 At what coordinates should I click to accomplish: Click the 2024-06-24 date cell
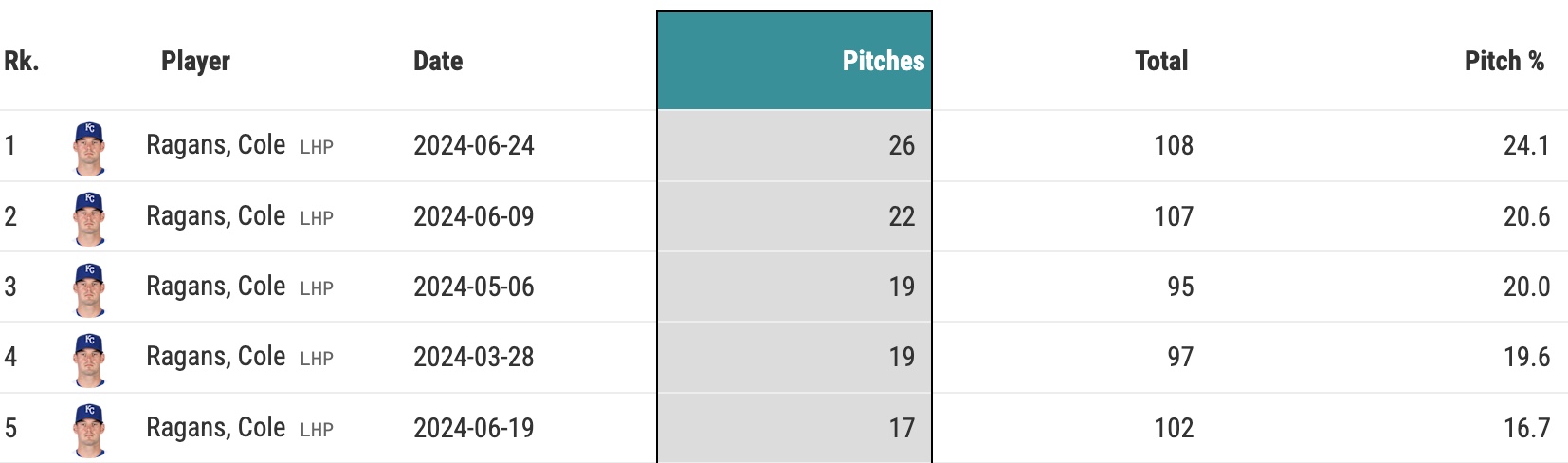474,145
